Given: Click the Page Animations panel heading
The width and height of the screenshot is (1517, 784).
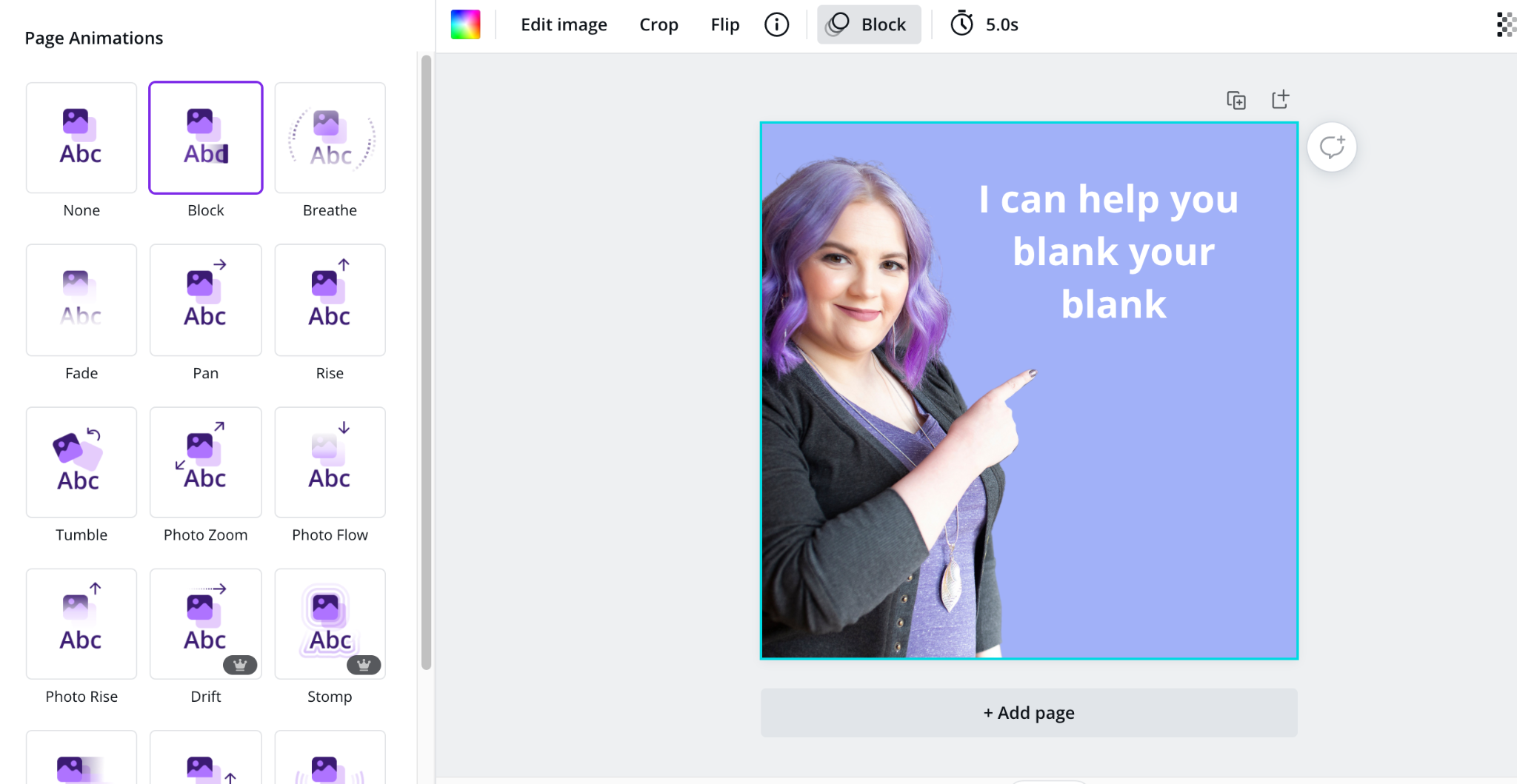Looking at the screenshot, I should click(x=94, y=38).
